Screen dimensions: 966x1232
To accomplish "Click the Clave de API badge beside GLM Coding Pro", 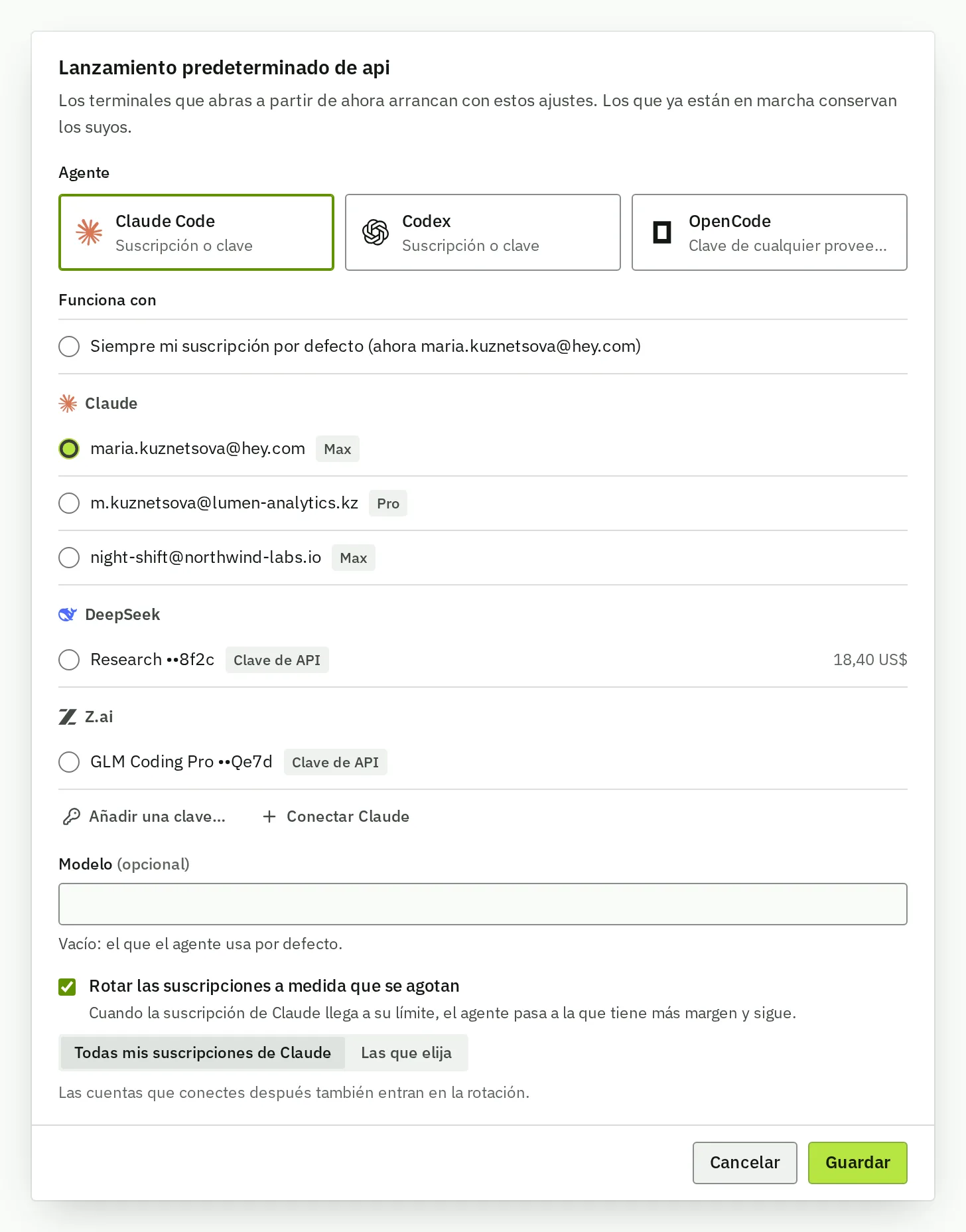I will click(x=336, y=762).
